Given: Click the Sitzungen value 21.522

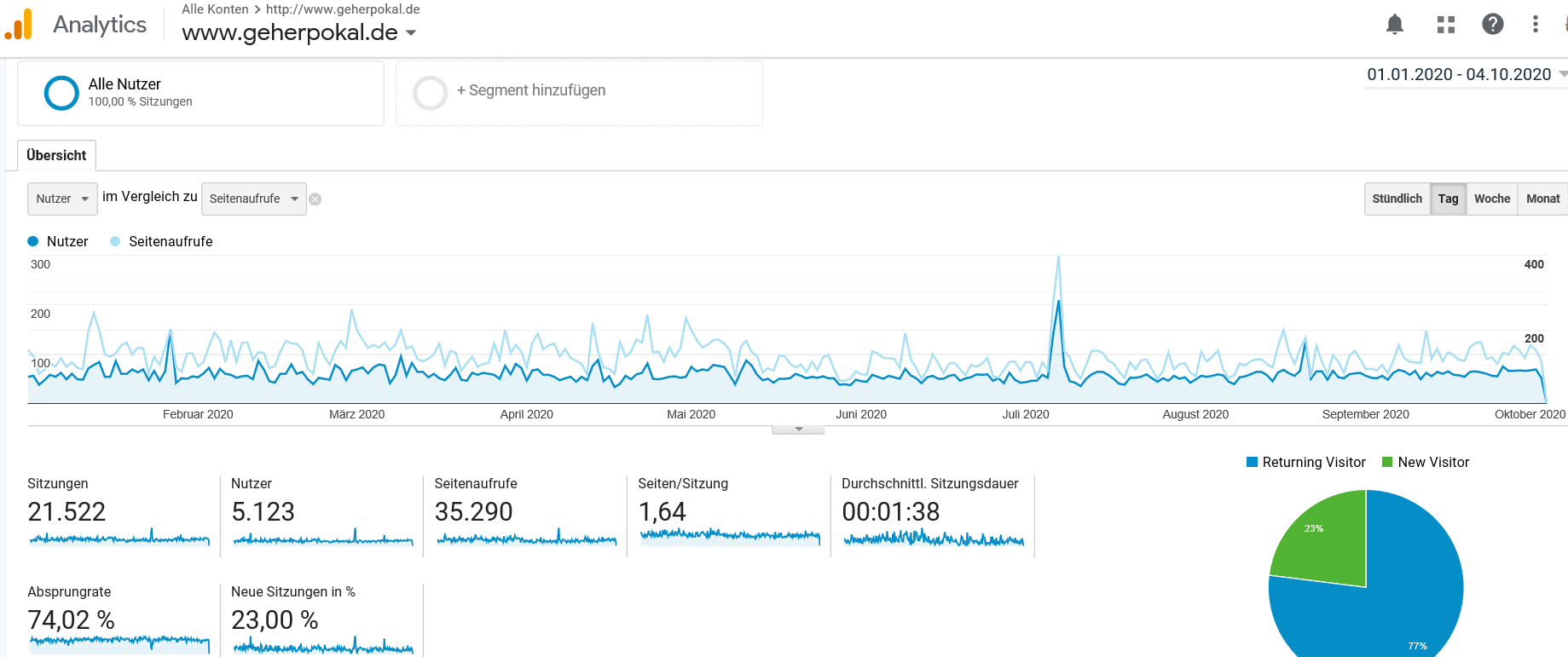Looking at the screenshot, I should pyautogui.click(x=67, y=511).
